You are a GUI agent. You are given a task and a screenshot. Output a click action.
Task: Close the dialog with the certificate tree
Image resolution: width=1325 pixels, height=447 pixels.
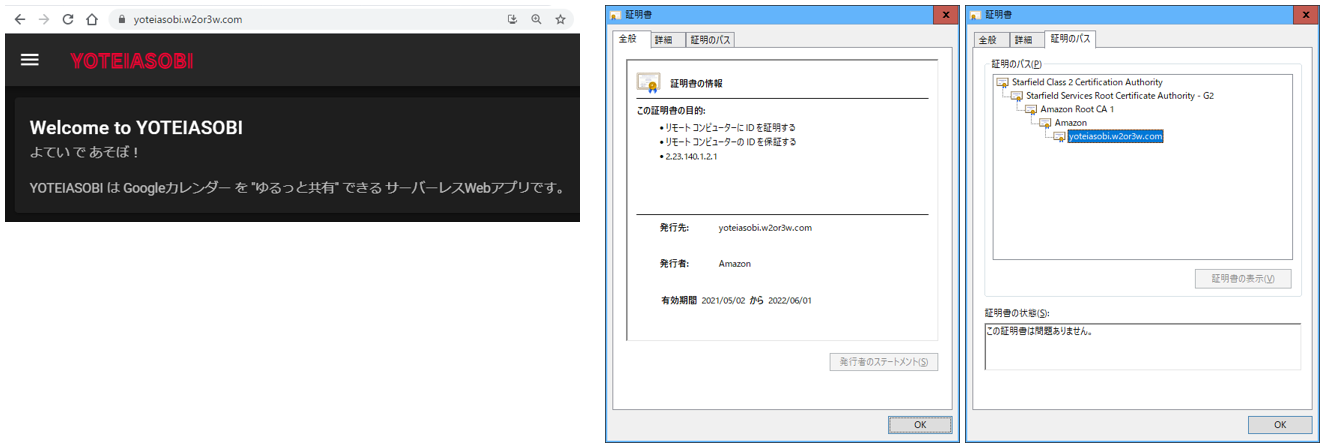pos(1304,14)
